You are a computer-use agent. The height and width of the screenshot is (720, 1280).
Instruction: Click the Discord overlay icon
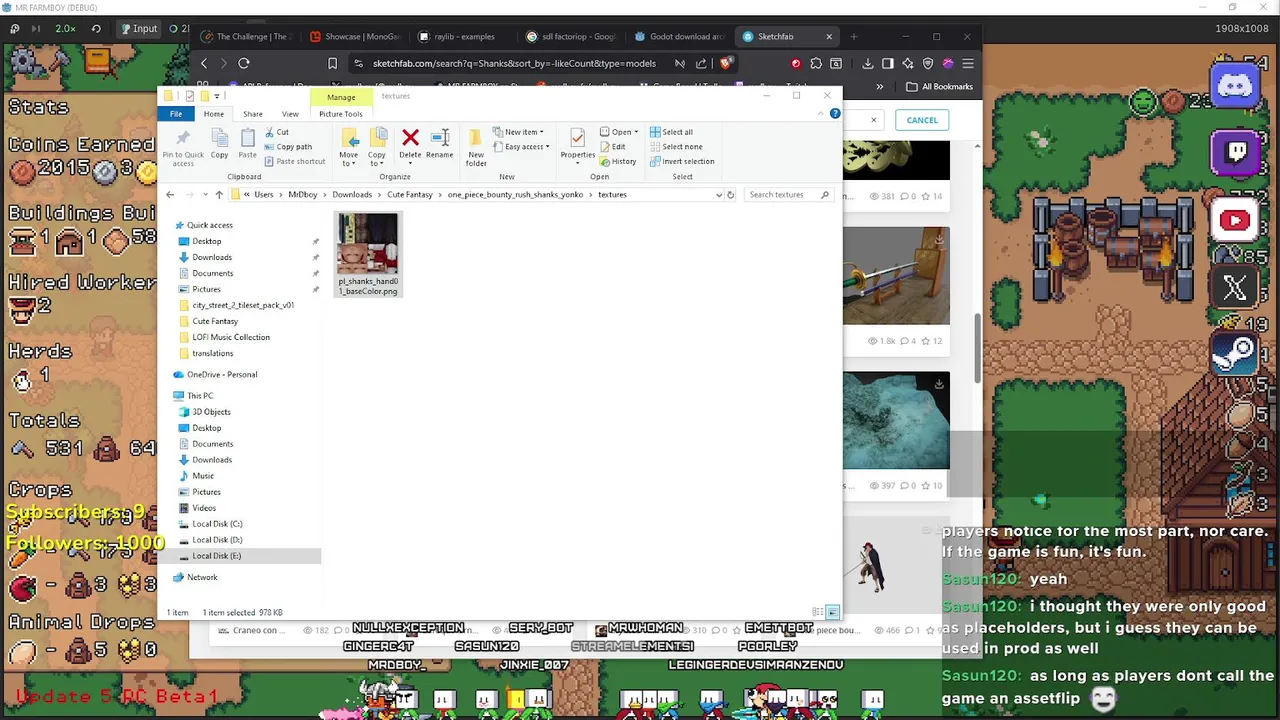[x=1235, y=85]
